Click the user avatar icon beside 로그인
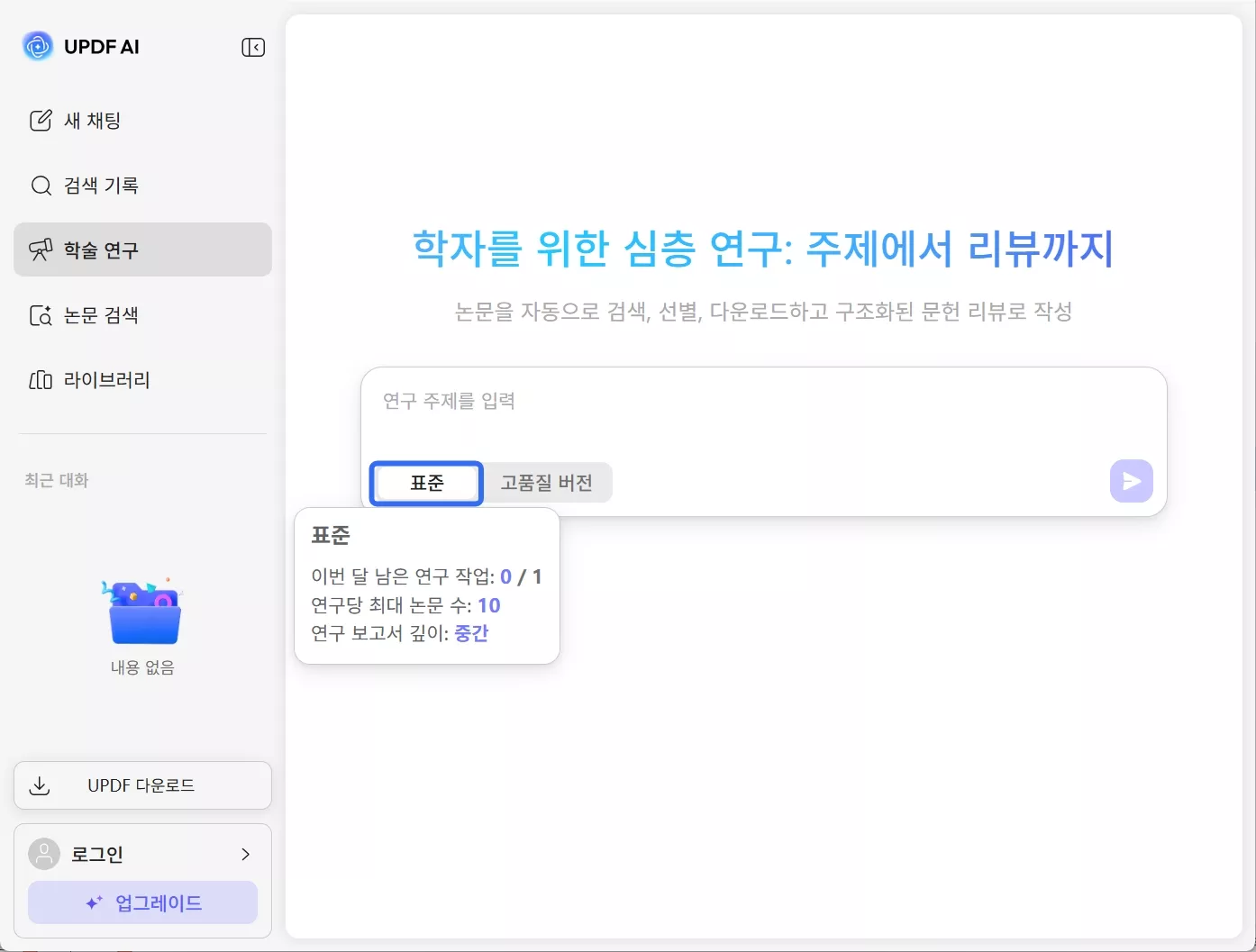 (x=43, y=854)
